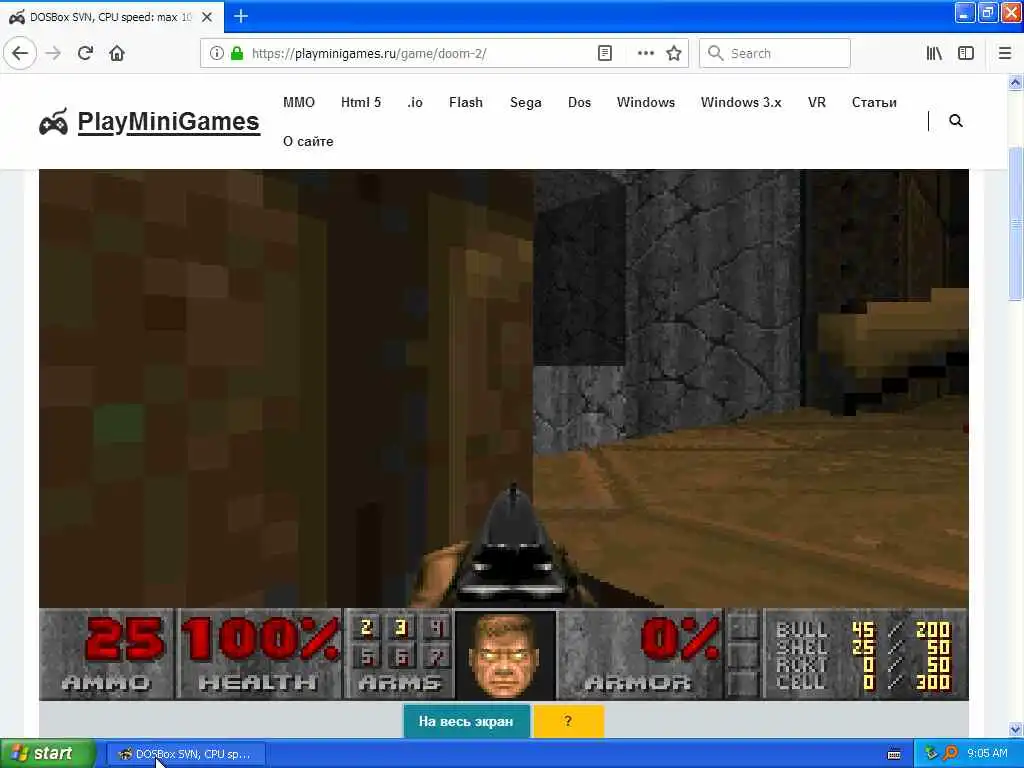
Task: Click the PlayMiniGames gamepad logo icon
Action: click(53, 122)
